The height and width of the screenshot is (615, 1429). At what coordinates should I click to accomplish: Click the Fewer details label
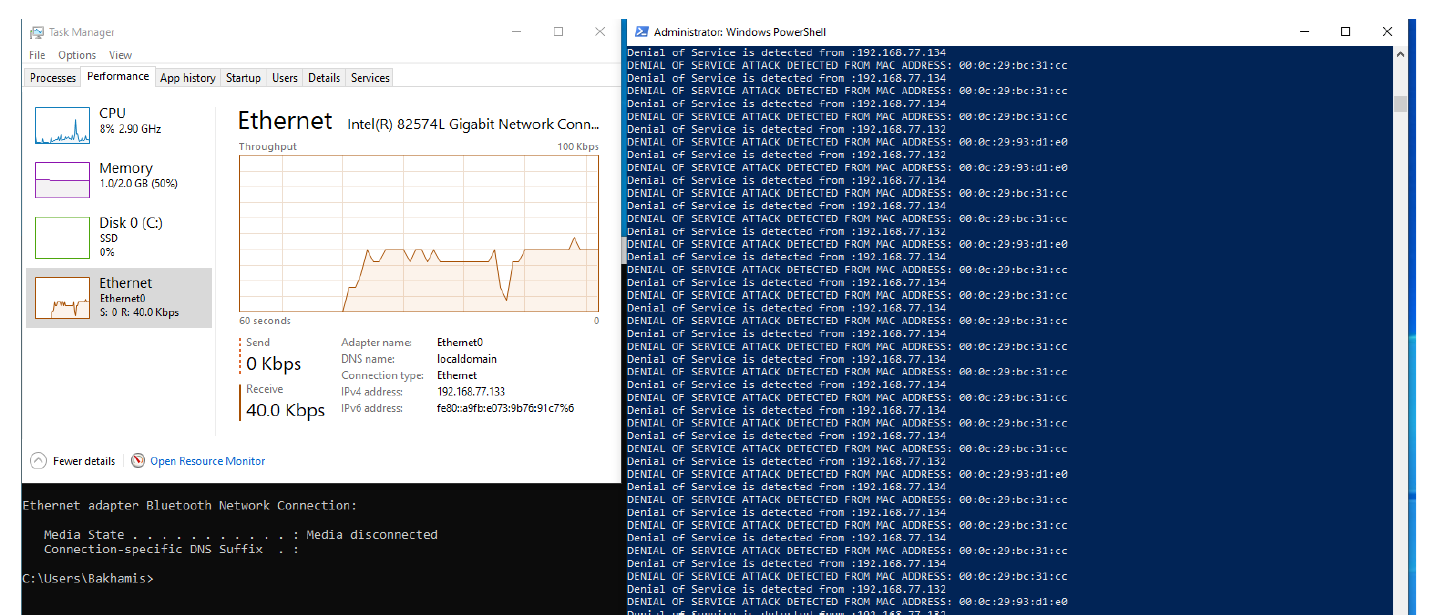(x=84, y=461)
